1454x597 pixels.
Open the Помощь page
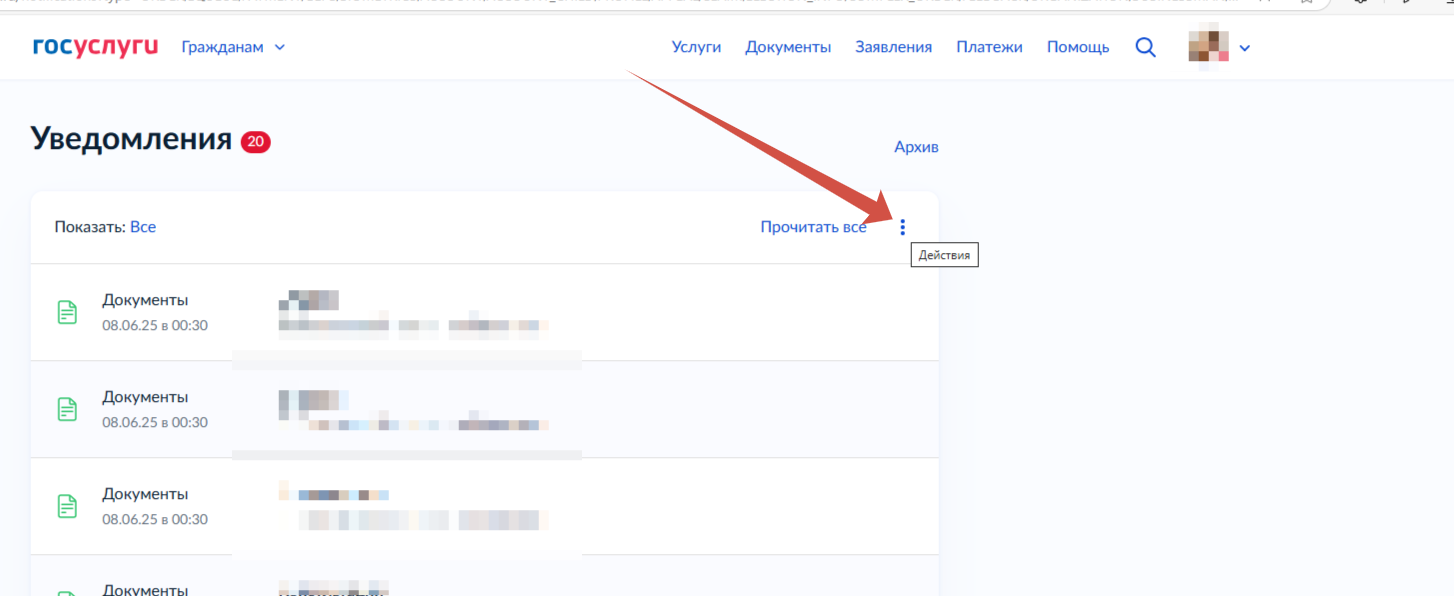point(1077,47)
